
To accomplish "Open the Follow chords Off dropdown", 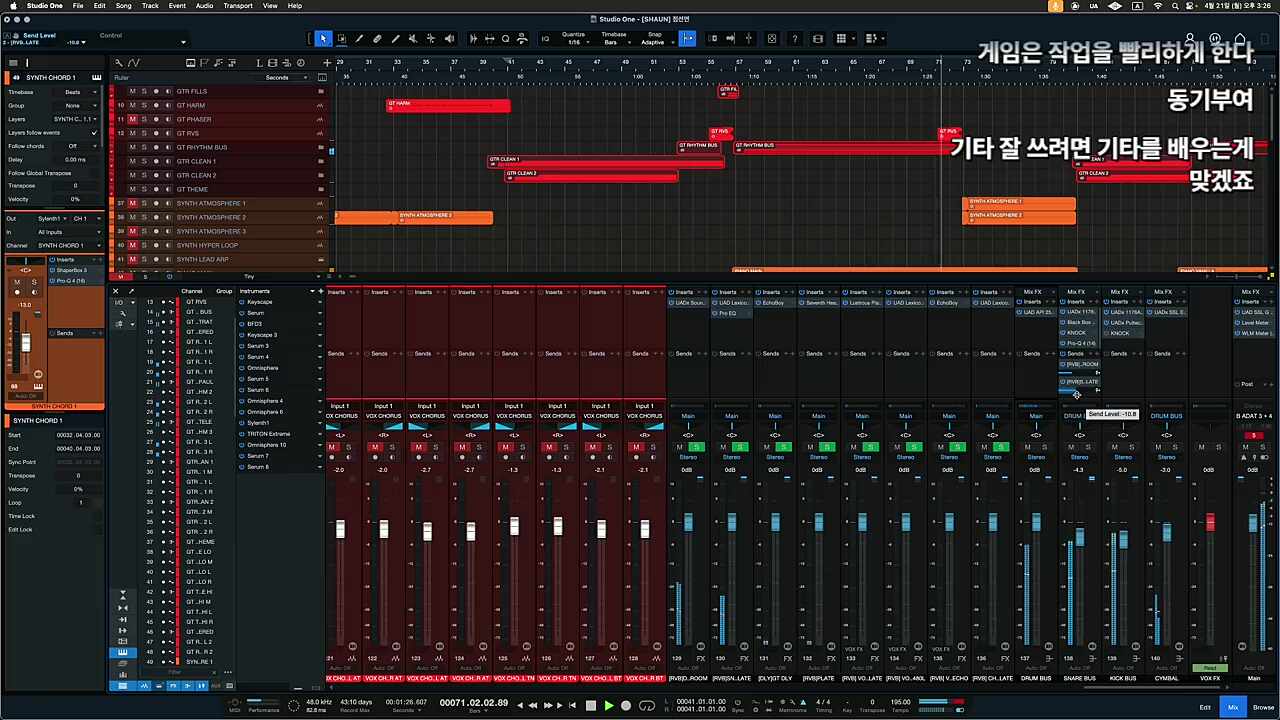I will [75, 146].
